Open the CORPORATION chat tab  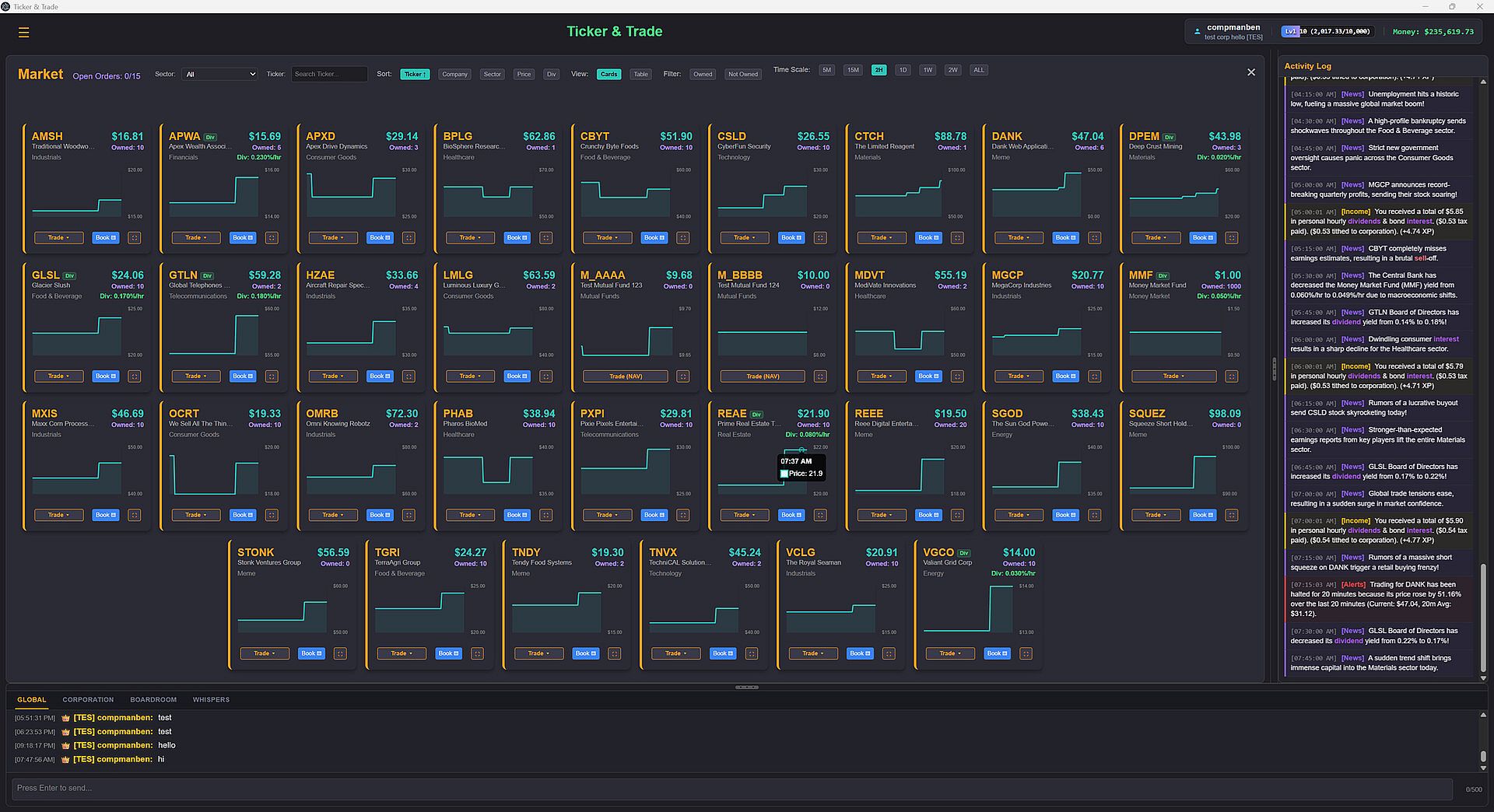[x=88, y=700]
